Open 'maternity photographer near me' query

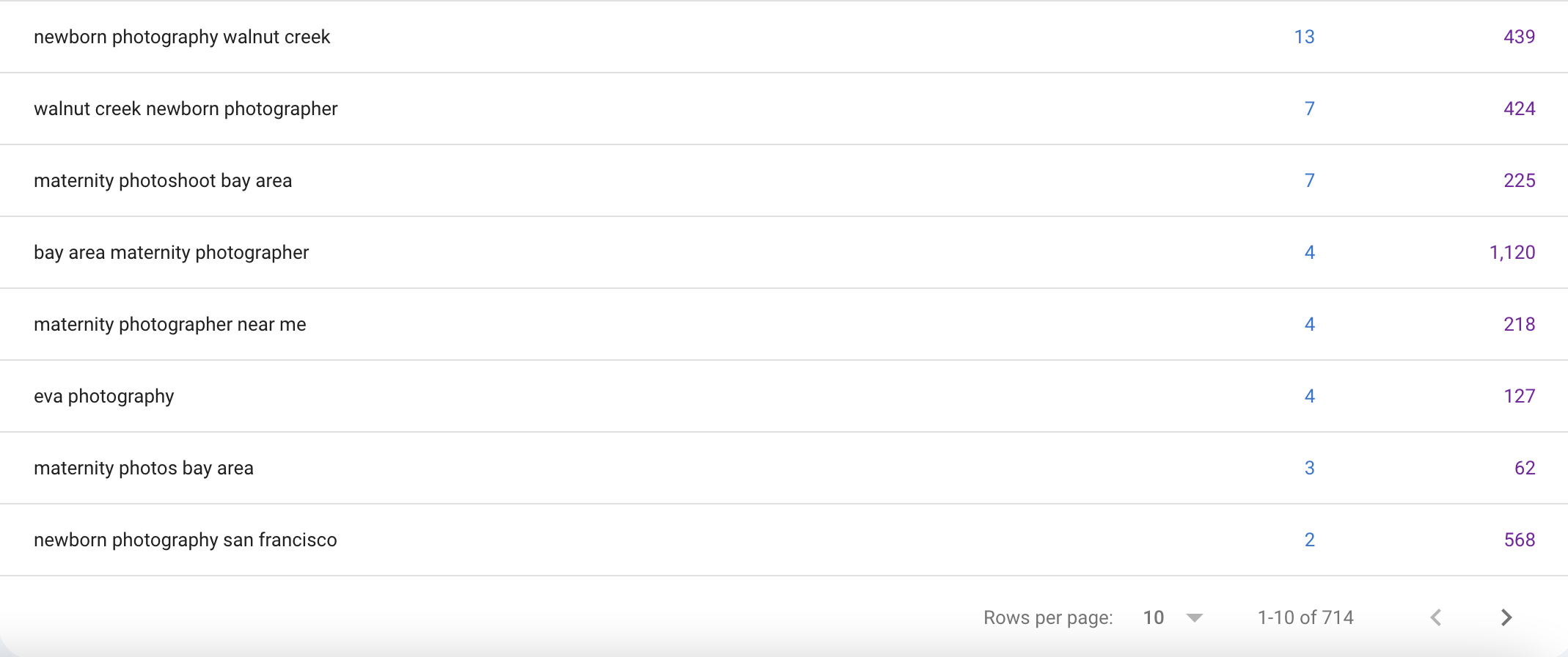pos(170,324)
